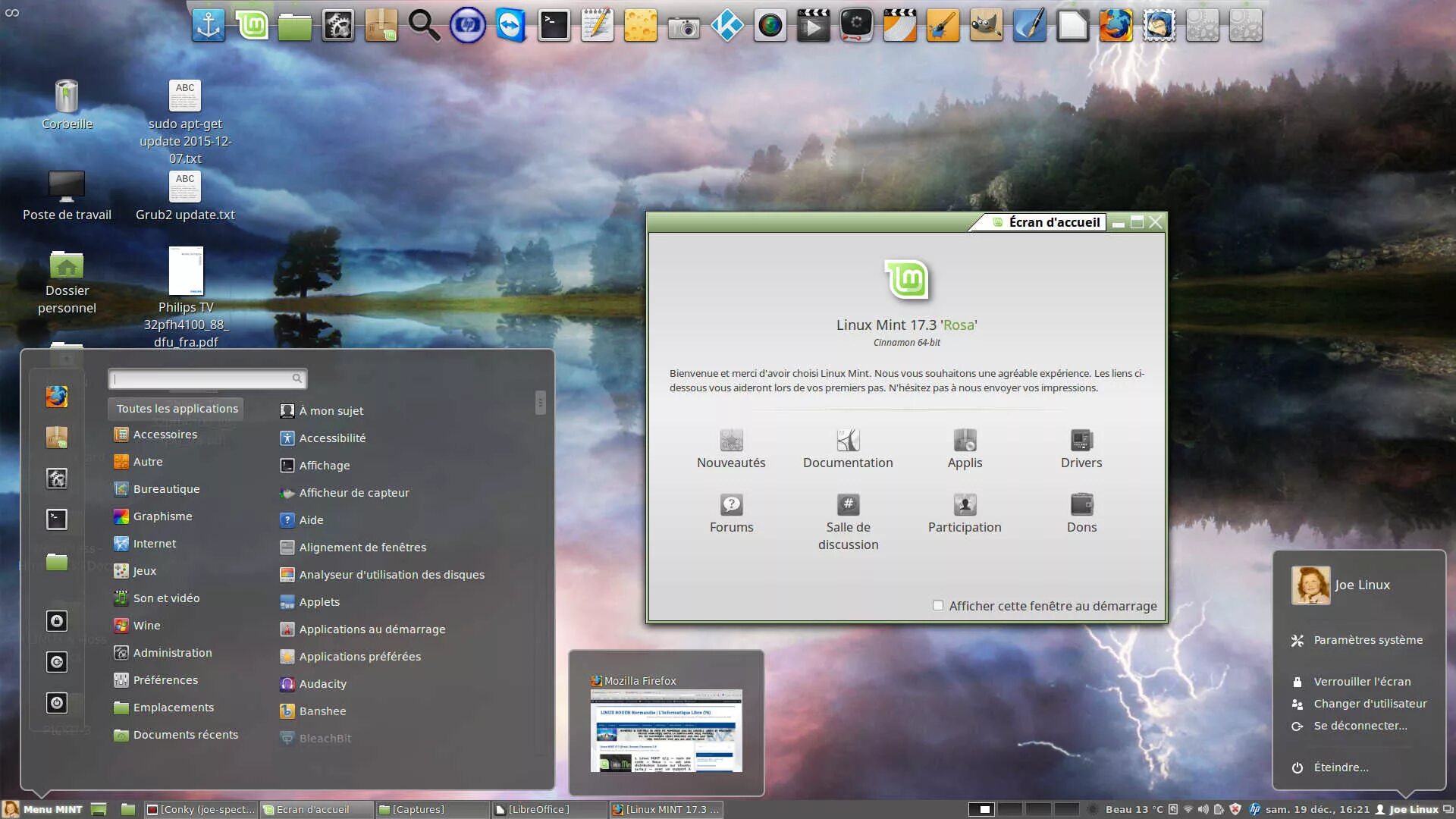Click the Linux Mint logo in the top dock
The image size is (1456, 819).
tap(252, 26)
